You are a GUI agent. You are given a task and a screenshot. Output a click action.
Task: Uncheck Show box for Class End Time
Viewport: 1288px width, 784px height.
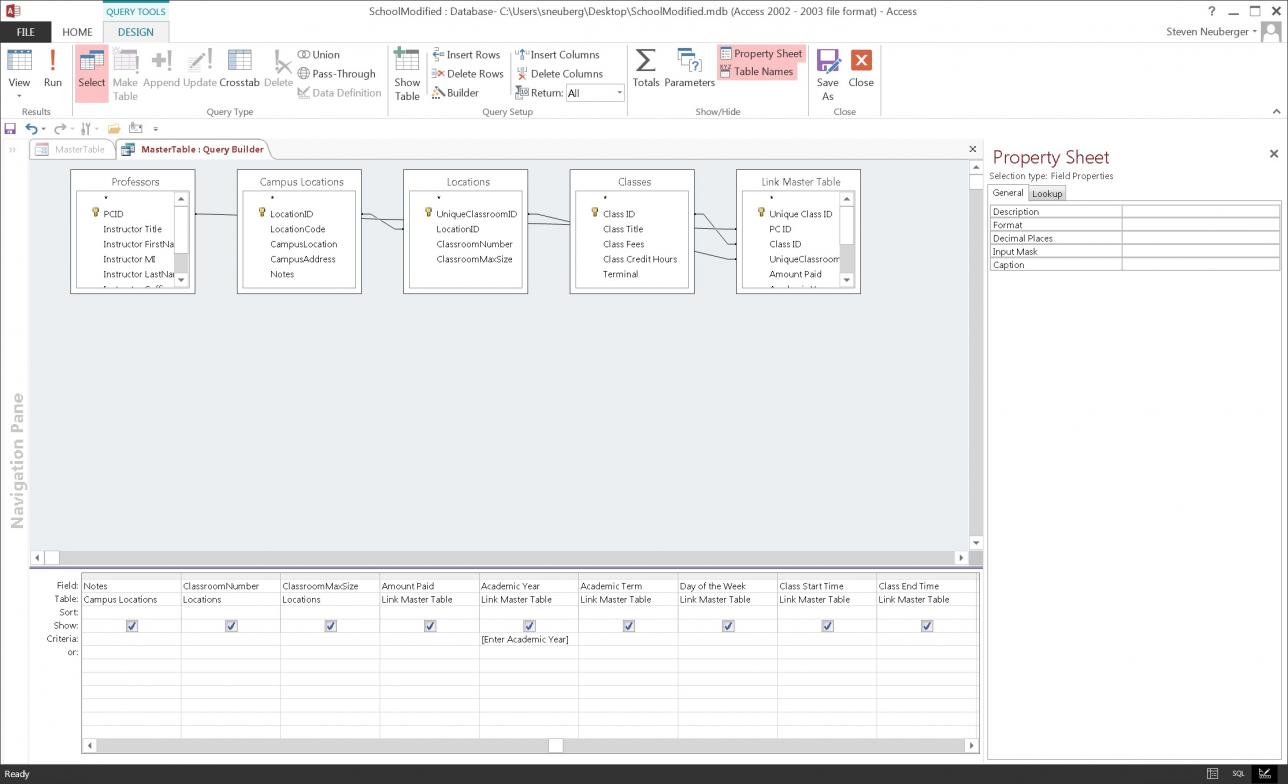coord(927,626)
